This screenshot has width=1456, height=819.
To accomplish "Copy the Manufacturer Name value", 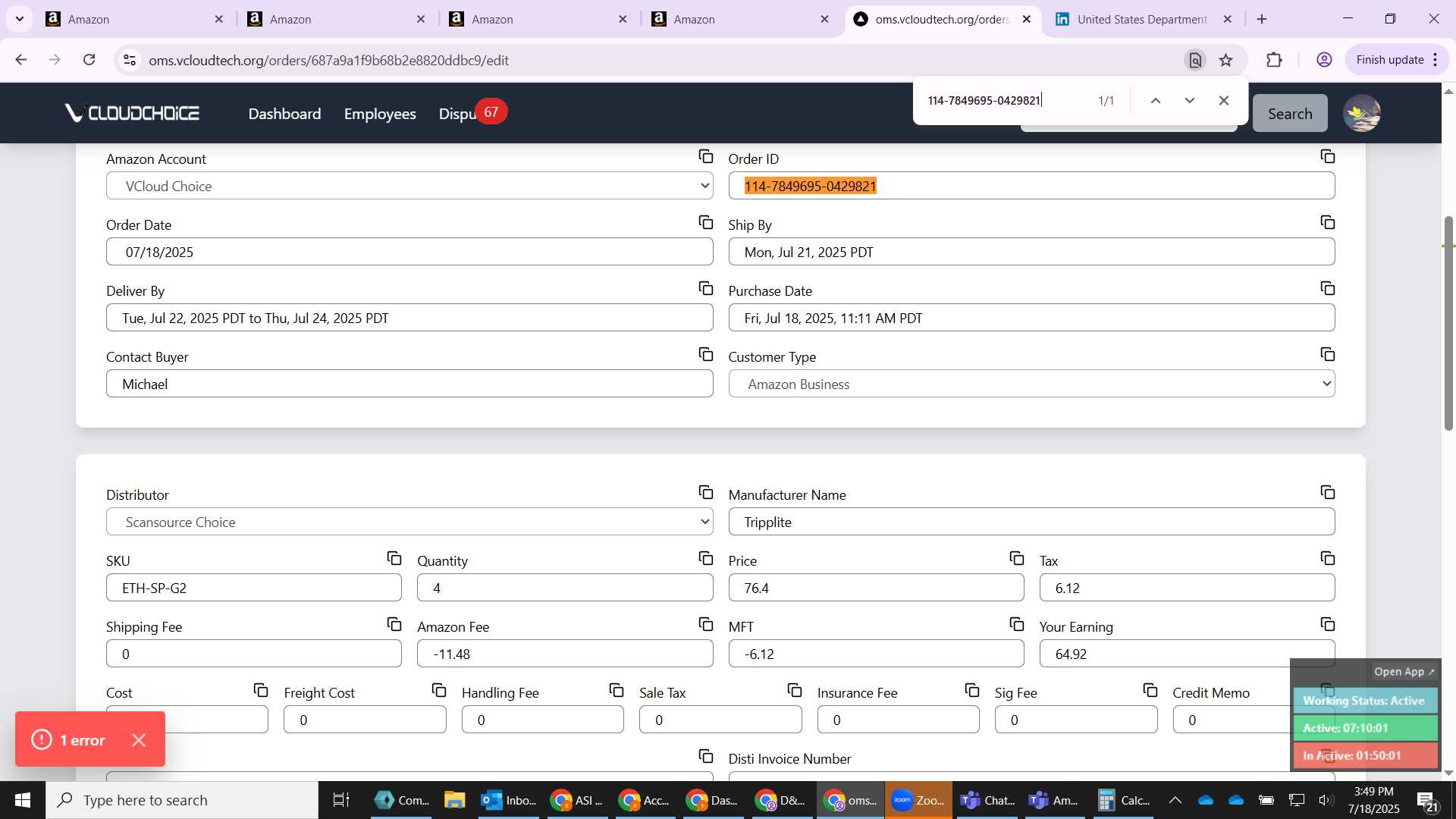I will coord(1327,492).
